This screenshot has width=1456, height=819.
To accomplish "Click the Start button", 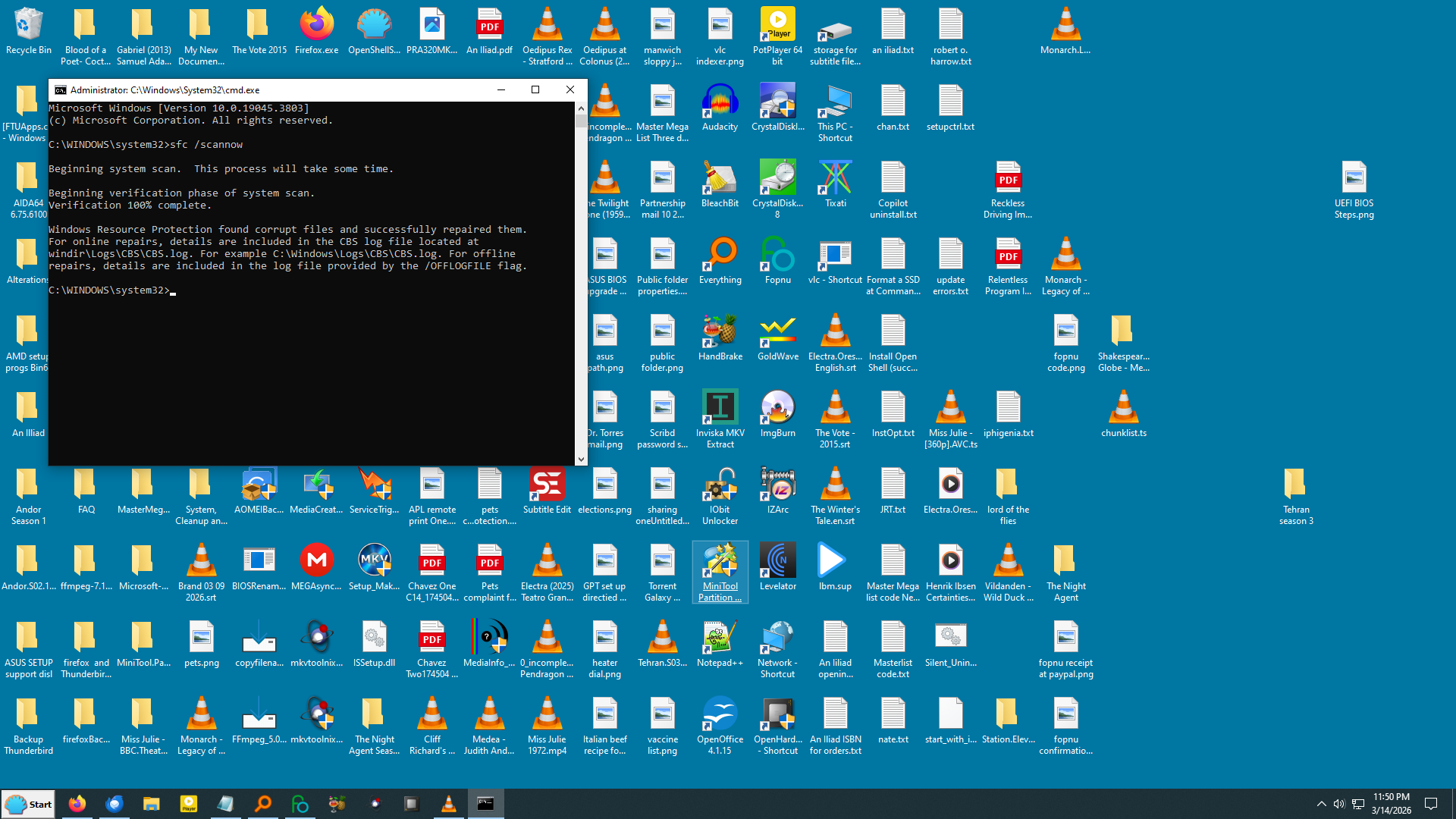I will (29, 804).
